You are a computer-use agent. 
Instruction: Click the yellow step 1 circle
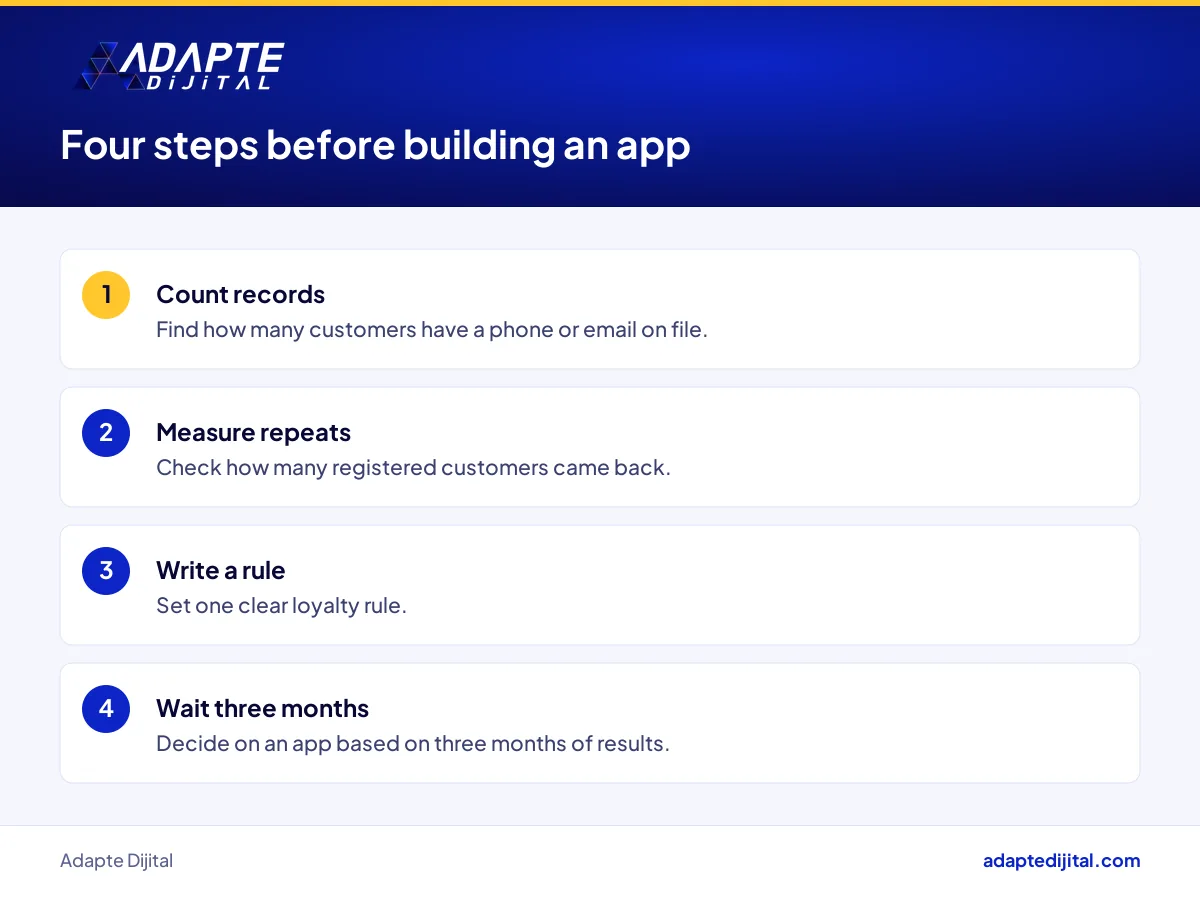click(106, 295)
